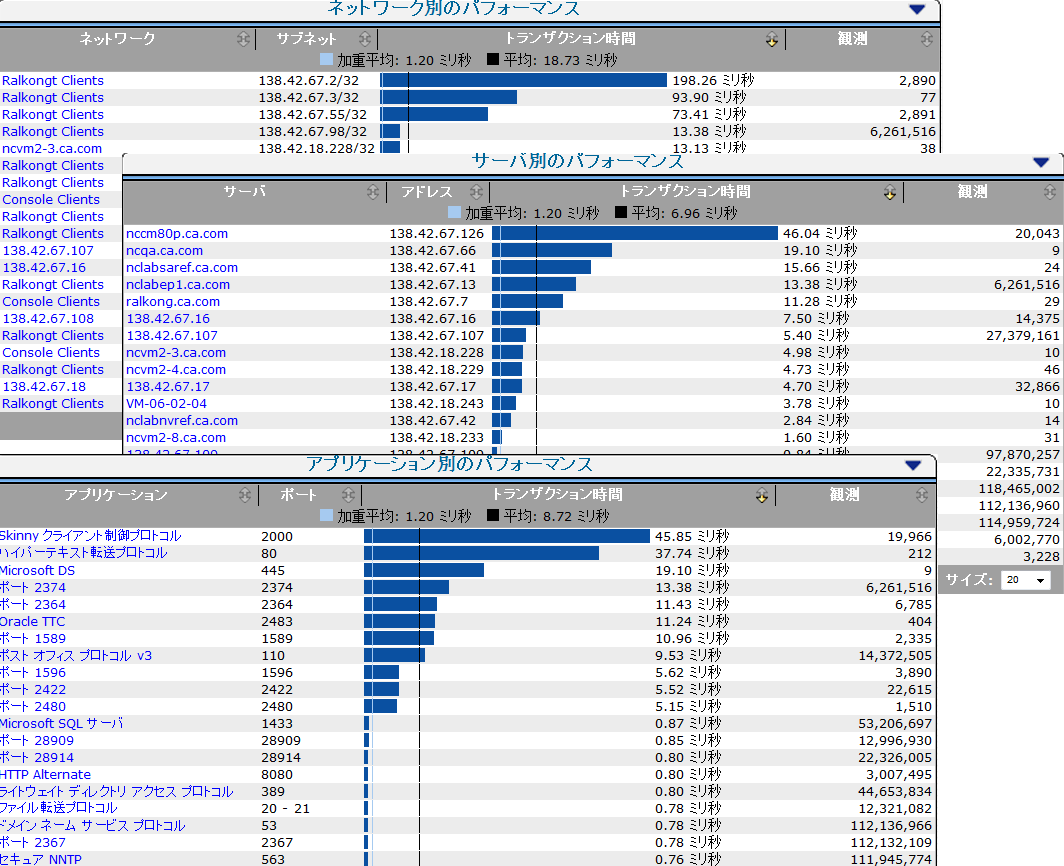Open the nclabsaref.ca.com server link
This screenshot has width=1064, height=866.
pyautogui.click(x=182, y=267)
